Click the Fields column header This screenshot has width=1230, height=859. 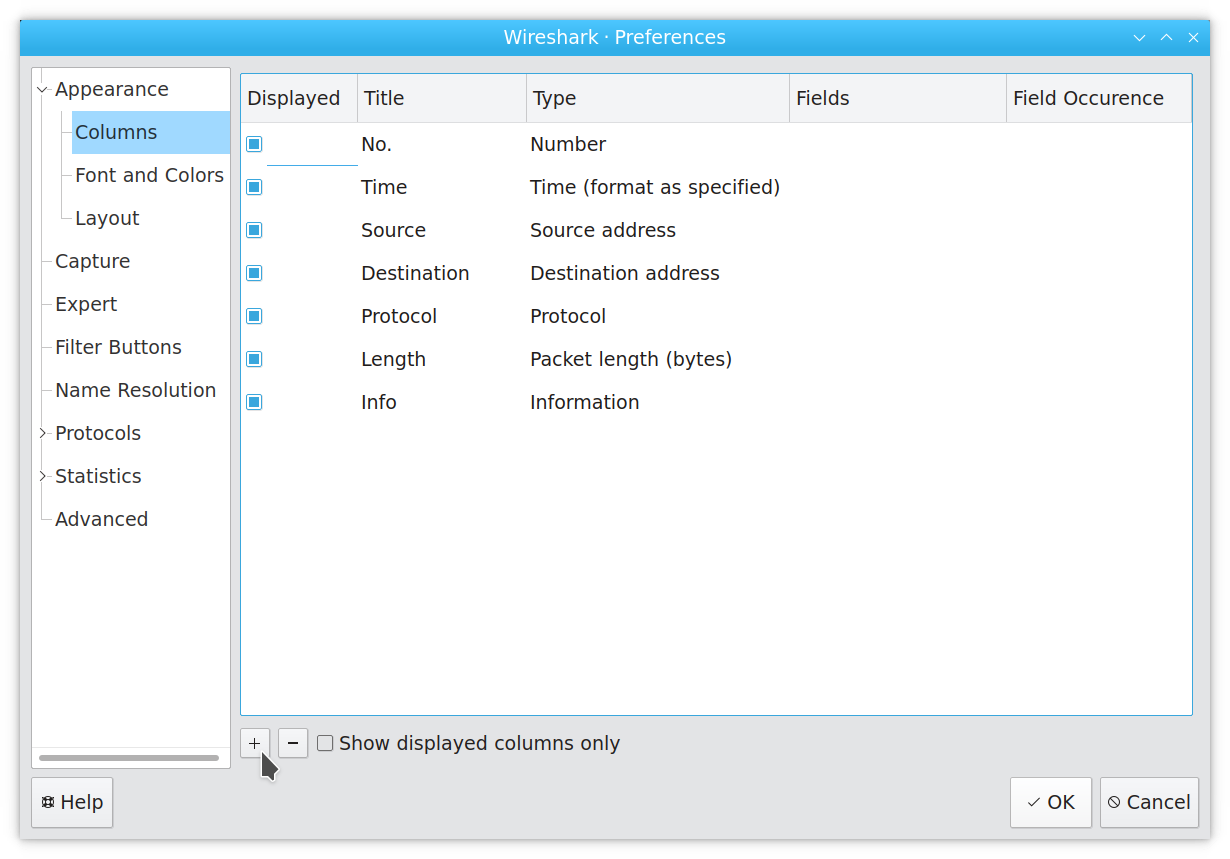point(898,98)
